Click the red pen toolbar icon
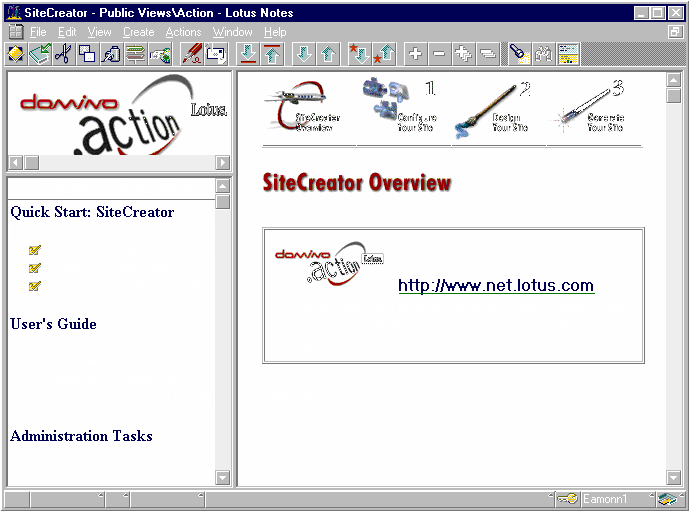690x512 pixels. [x=192, y=54]
